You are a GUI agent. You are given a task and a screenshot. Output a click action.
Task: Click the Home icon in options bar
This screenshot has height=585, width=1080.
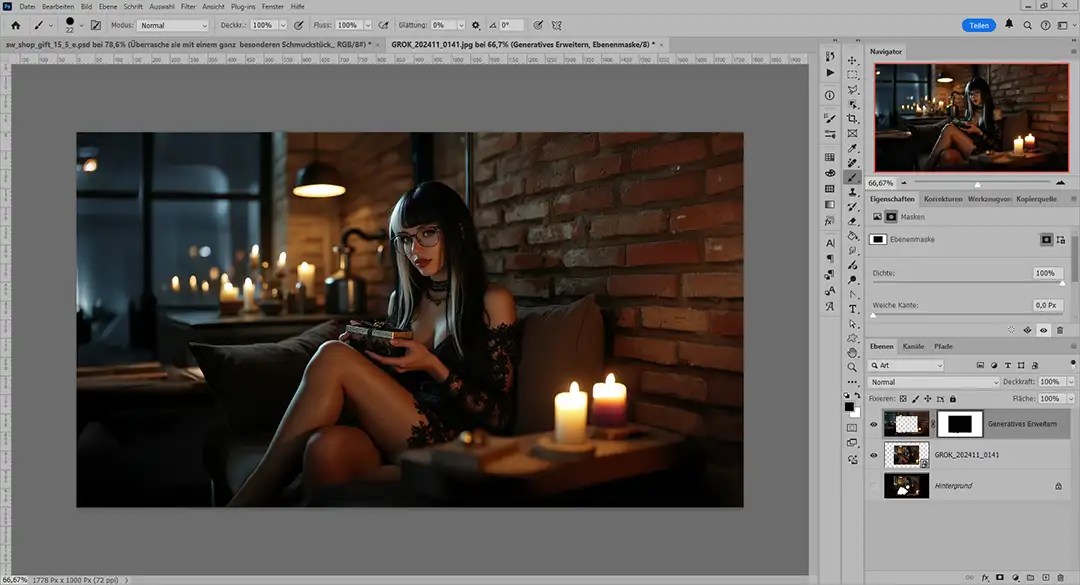pos(15,25)
